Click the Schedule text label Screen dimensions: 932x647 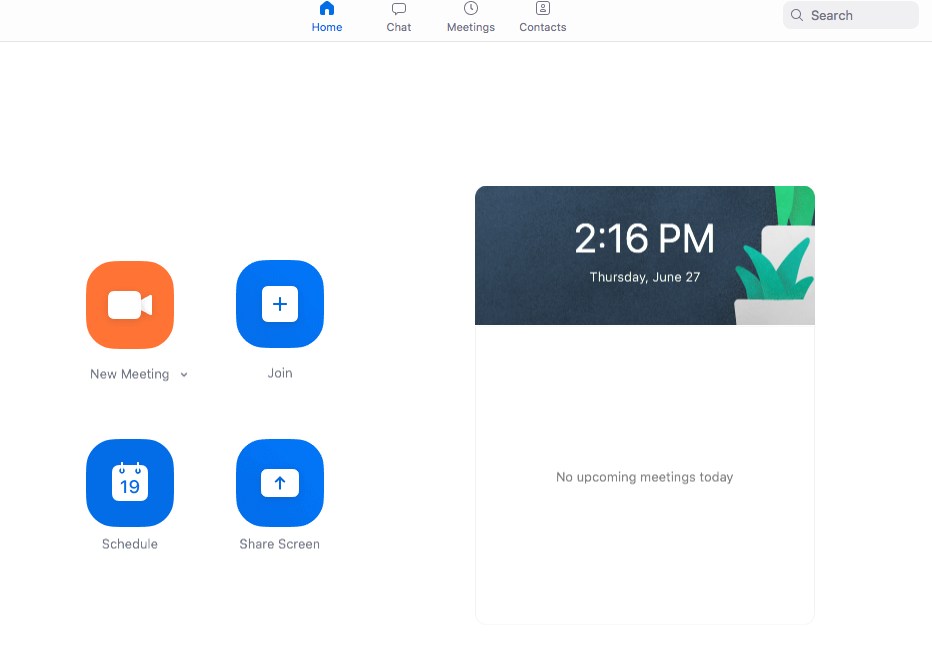coord(130,544)
